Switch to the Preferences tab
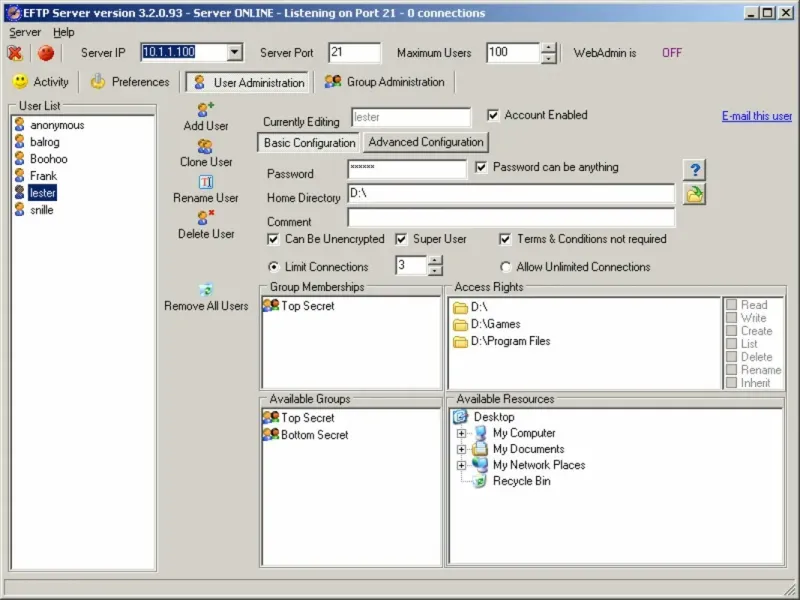800x600 pixels. pyautogui.click(x=130, y=82)
